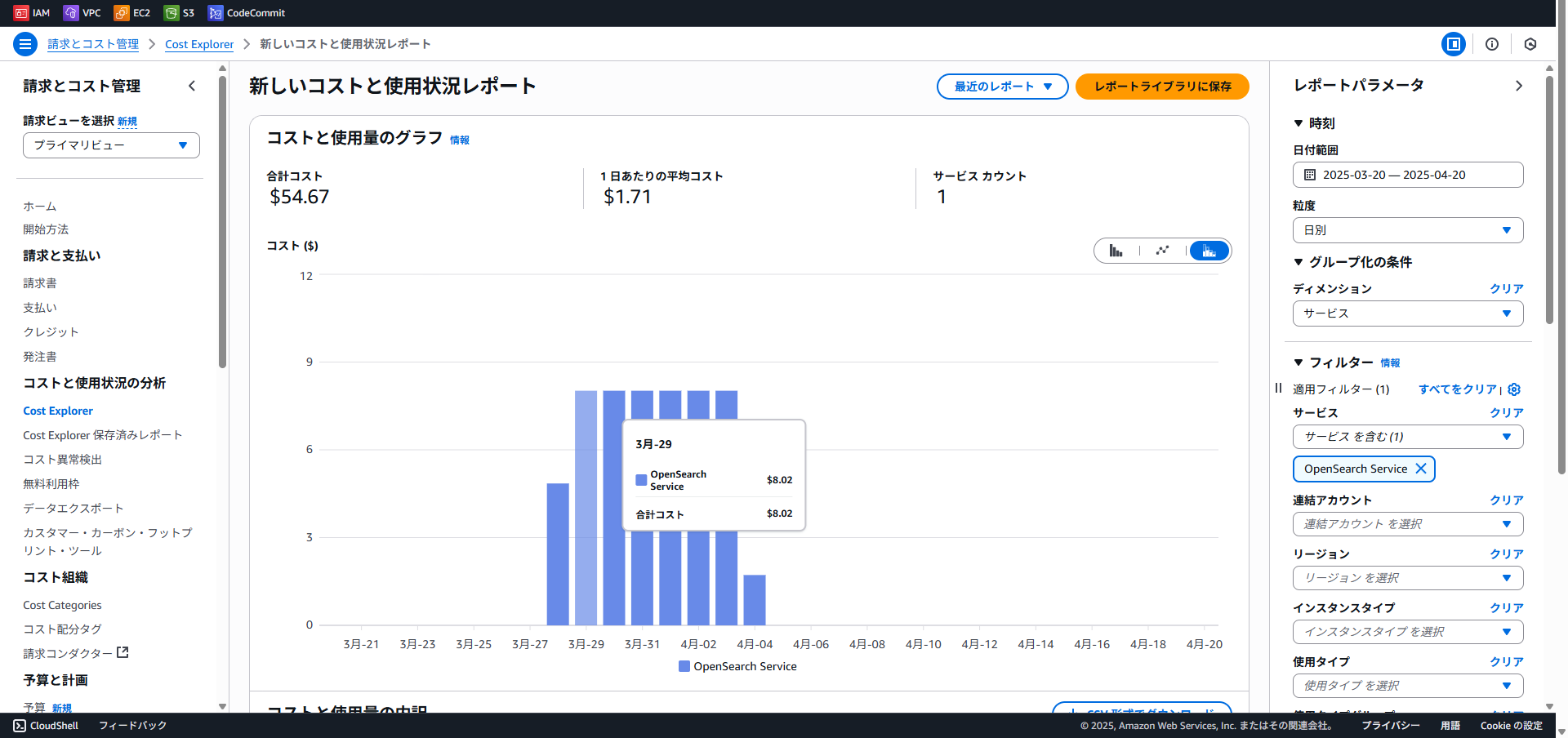Image resolution: width=1568 pixels, height=738 pixels.
Task: Remove the OpenSearch Service filter tag
Action: point(1421,469)
